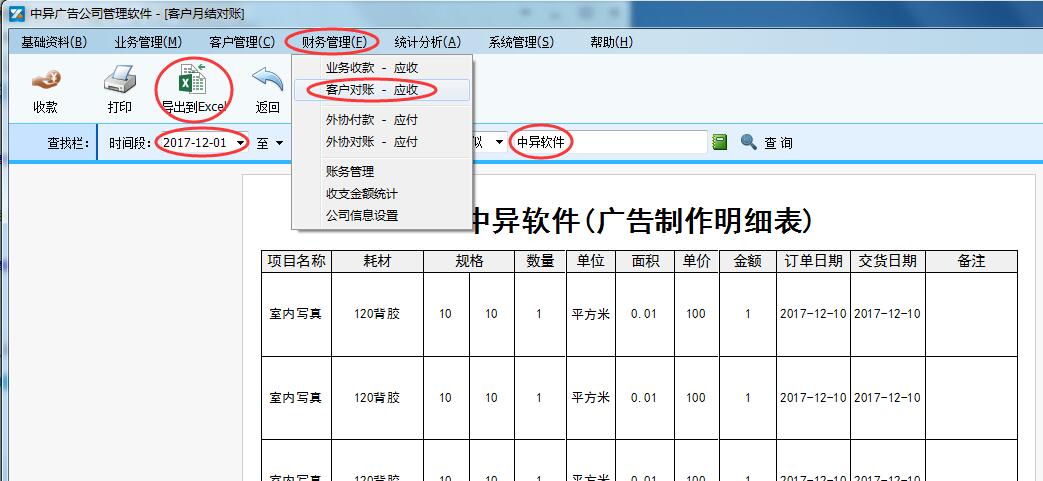Click the 面积 column header

click(645, 261)
